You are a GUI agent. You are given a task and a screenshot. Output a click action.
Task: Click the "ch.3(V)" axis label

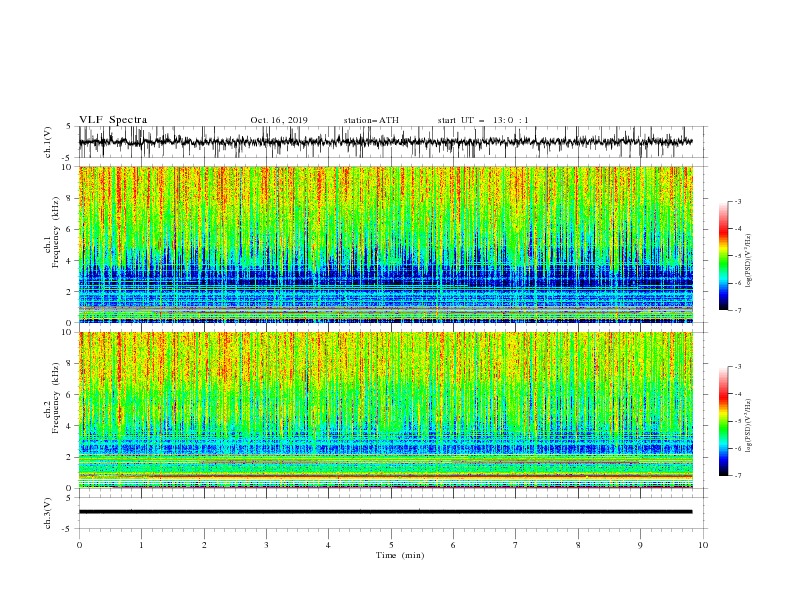click(48, 513)
